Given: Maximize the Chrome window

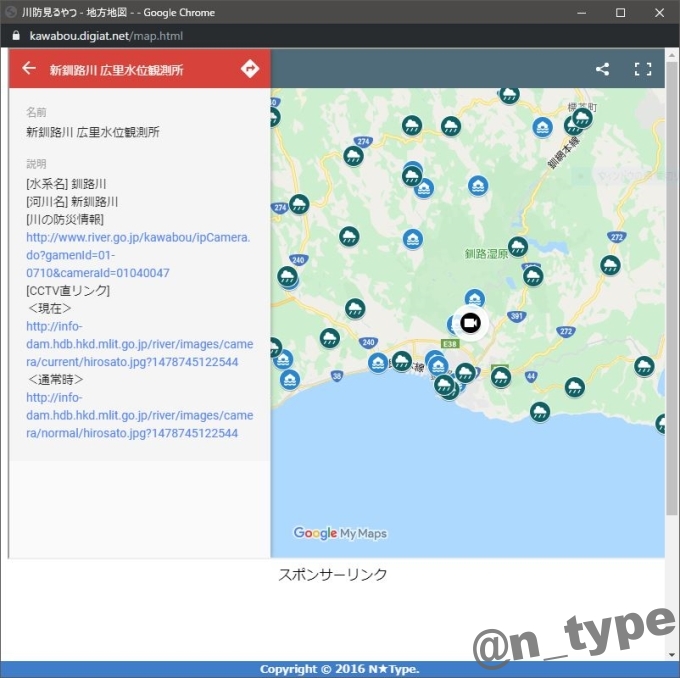Looking at the screenshot, I should coord(620,12).
